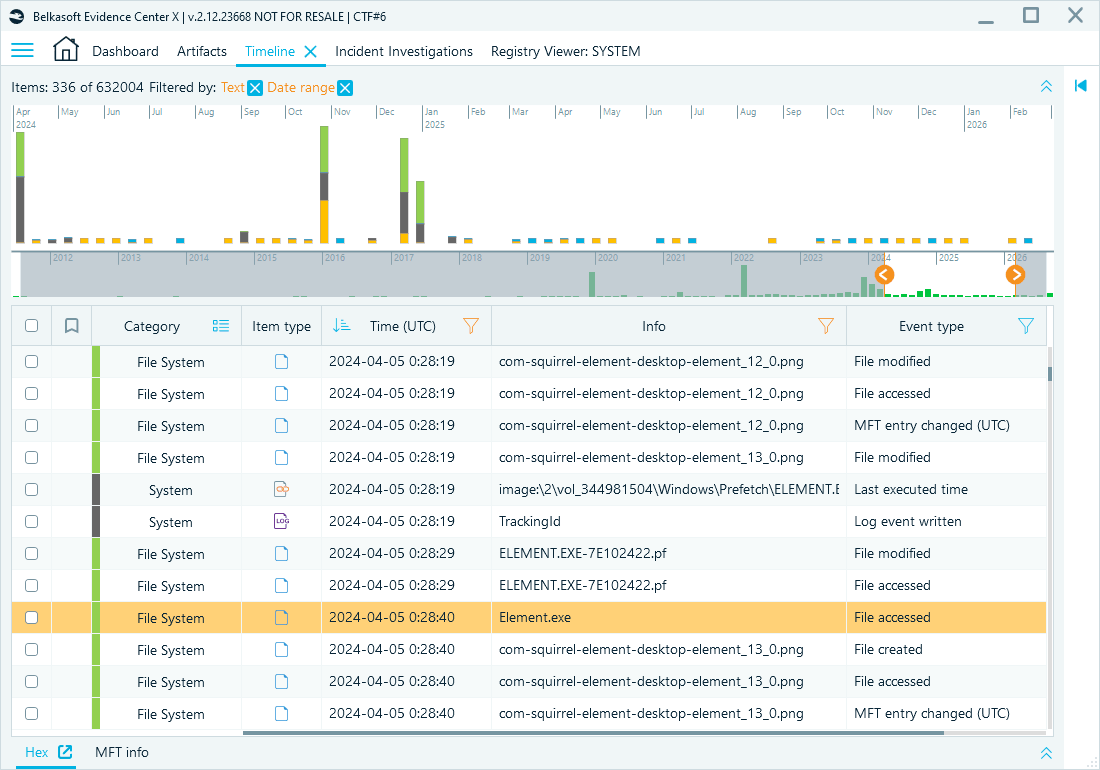This screenshot has height=770, width=1100.
Task: Select the TrackingId info cell
Action: pyautogui.click(x=669, y=521)
